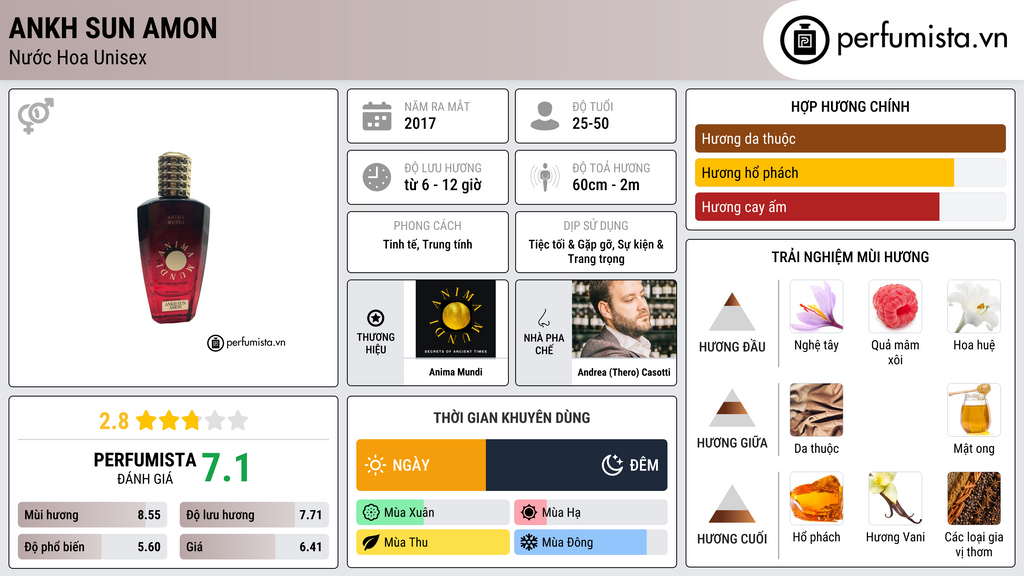Click the Hương Vani vanilla note image
This screenshot has width=1024, height=576.
tap(895, 498)
